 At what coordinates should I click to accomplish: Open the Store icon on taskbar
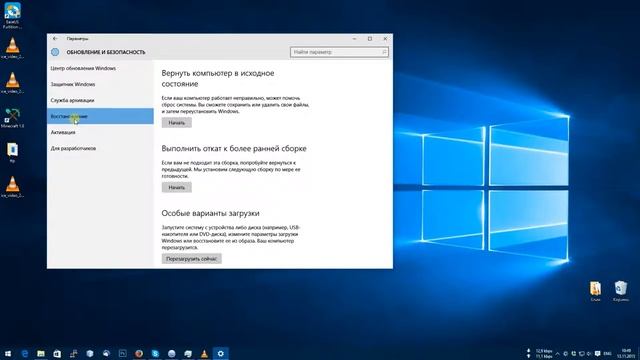click(57, 353)
